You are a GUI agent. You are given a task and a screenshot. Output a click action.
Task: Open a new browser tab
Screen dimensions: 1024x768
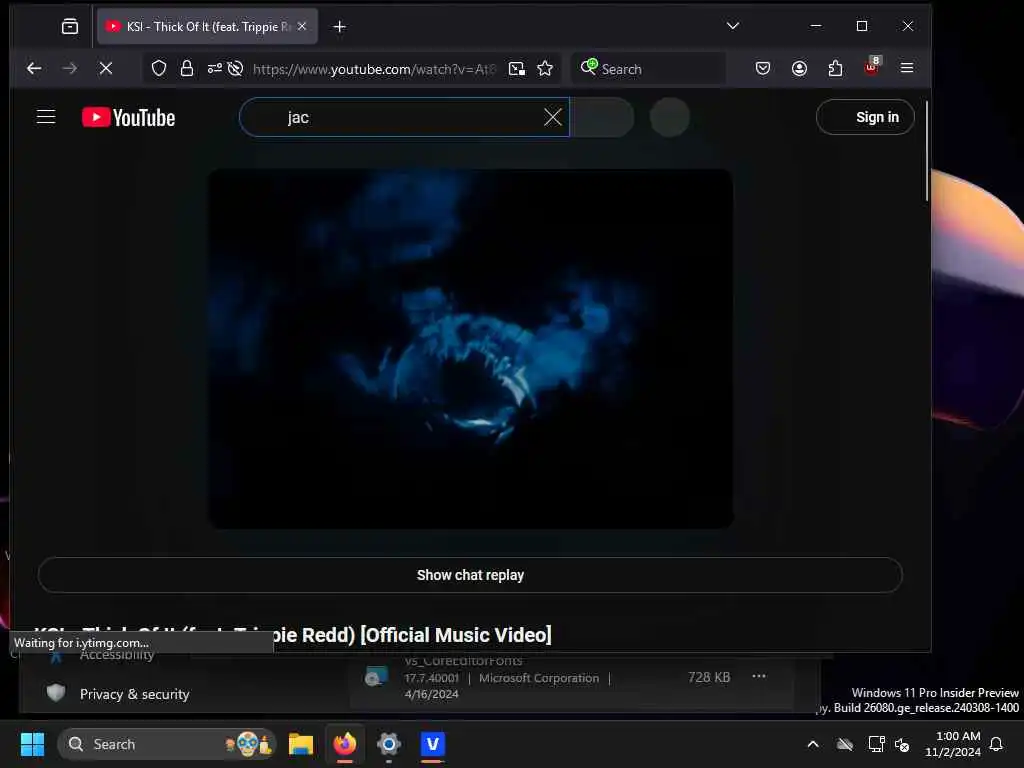pos(340,27)
